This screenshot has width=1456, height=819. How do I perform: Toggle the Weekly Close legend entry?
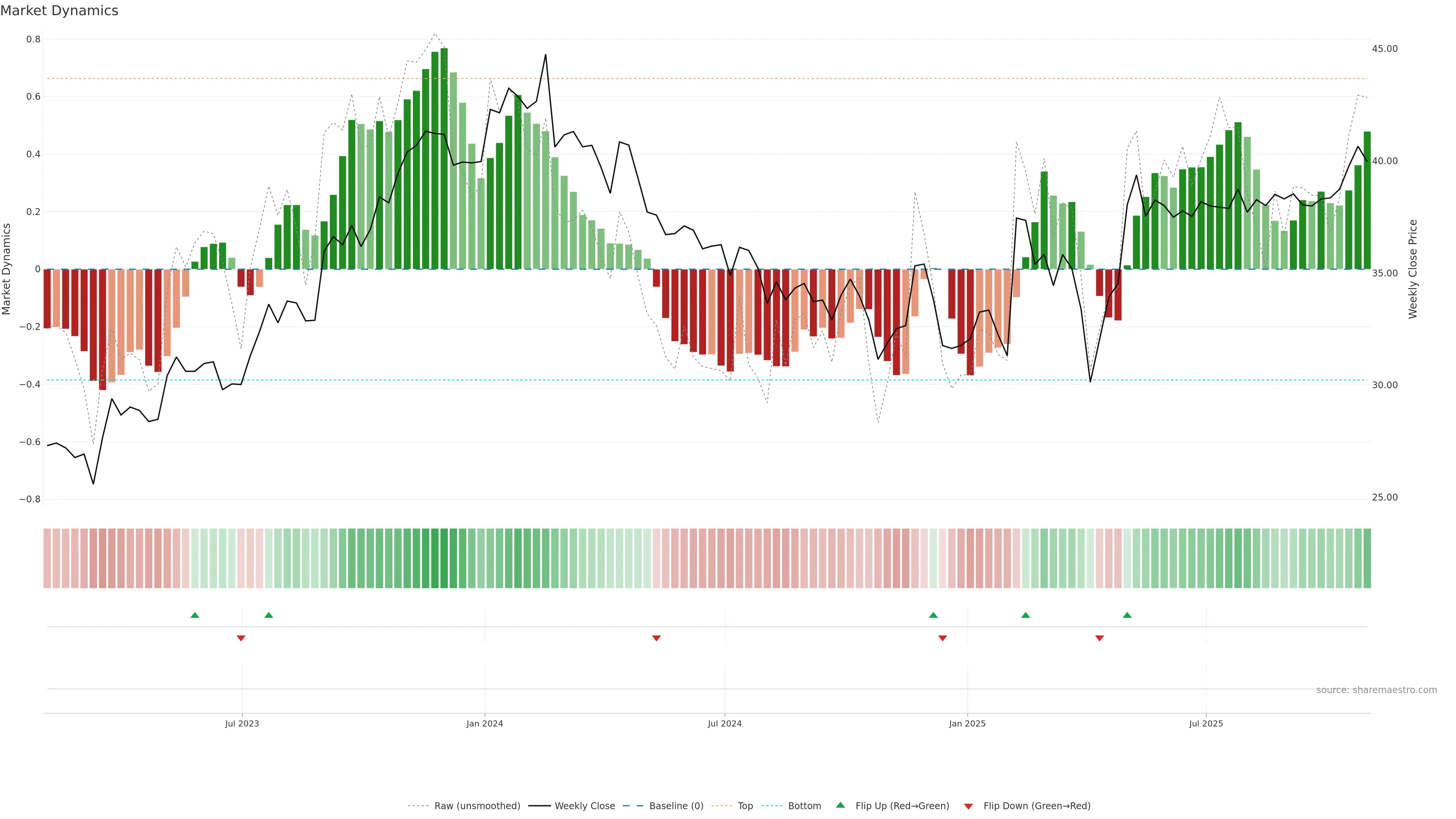[584, 806]
